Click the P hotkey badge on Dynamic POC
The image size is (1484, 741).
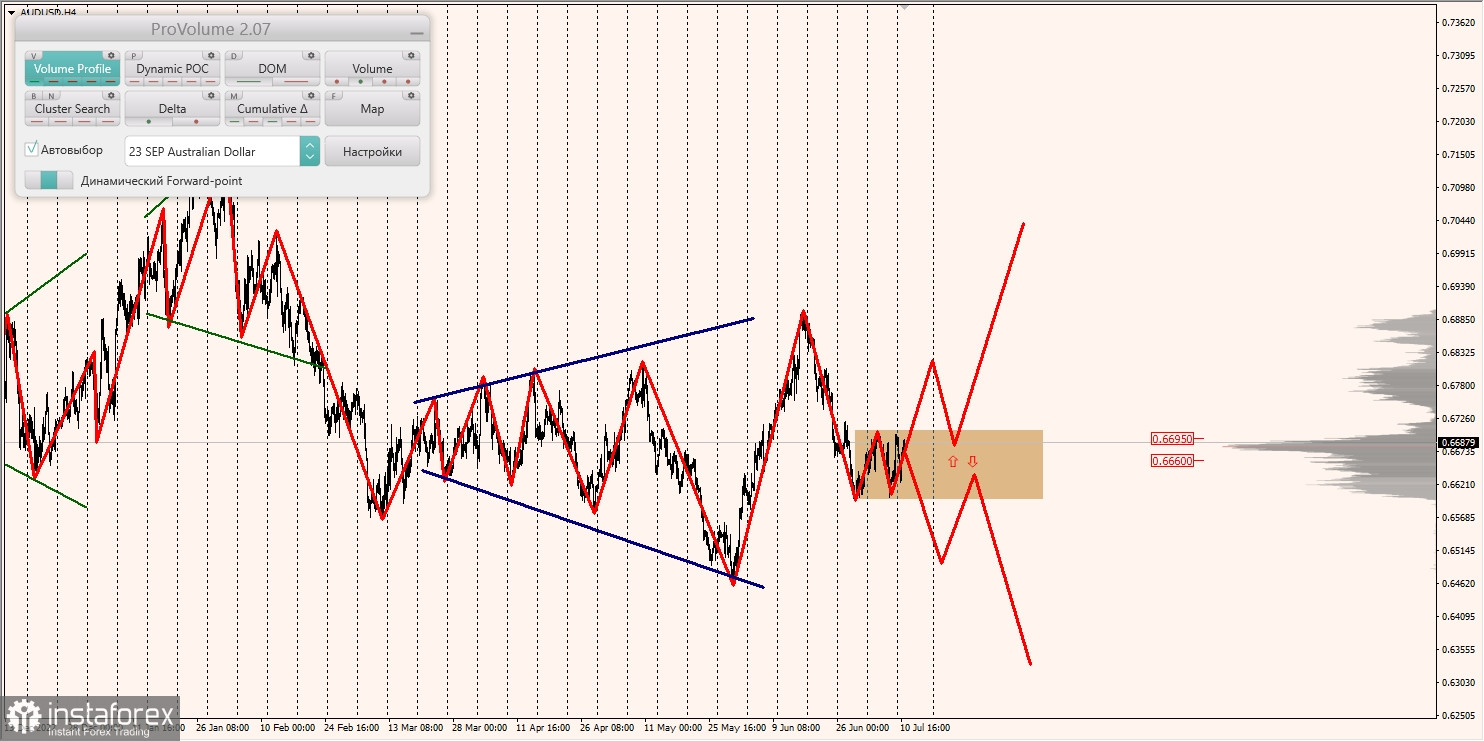point(134,56)
